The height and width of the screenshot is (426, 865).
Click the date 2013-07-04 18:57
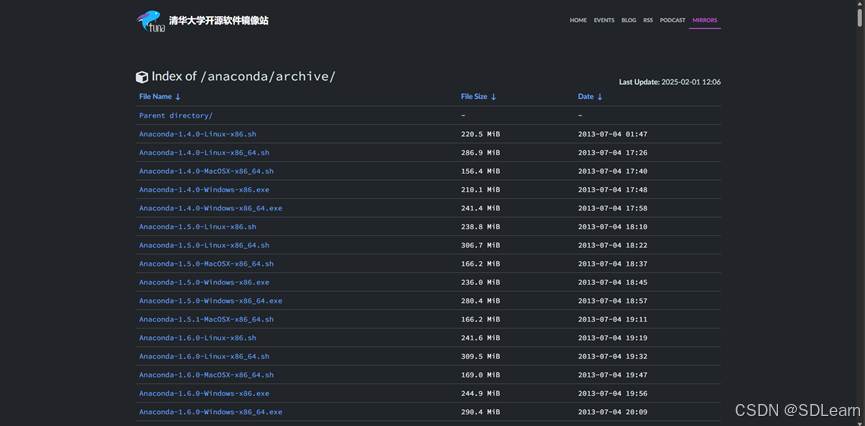(612, 301)
